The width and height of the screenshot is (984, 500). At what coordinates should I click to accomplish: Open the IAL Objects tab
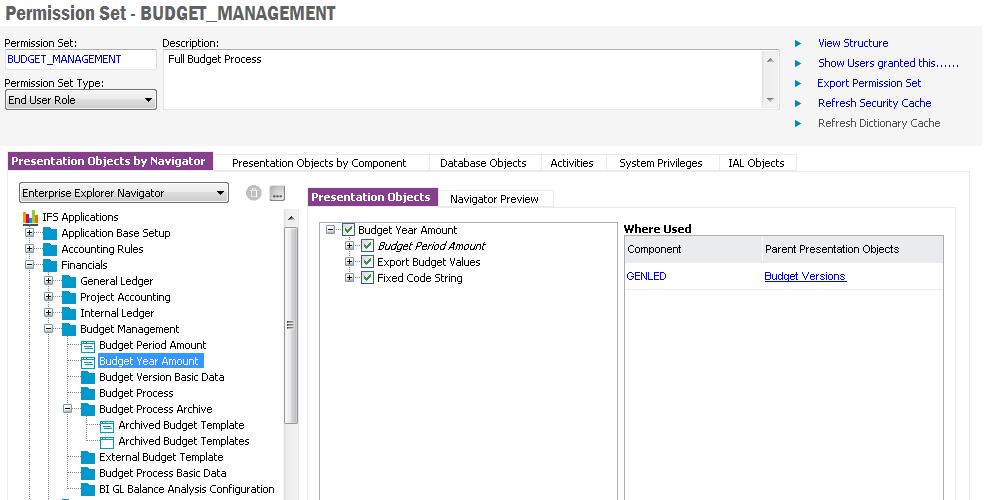point(756,163)
